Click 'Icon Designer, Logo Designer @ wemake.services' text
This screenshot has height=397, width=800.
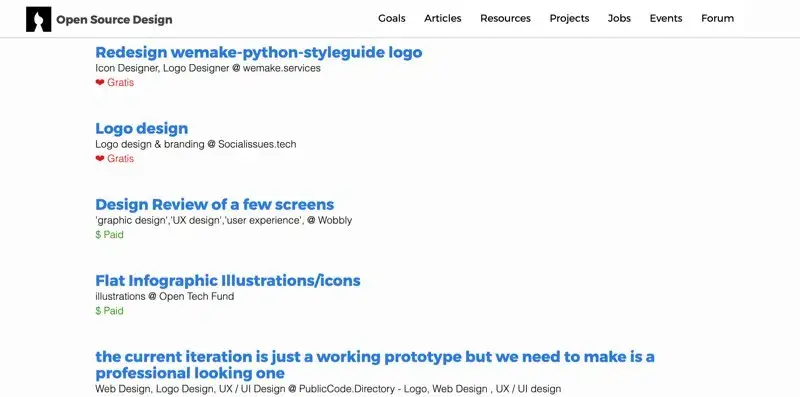[208, 68]
